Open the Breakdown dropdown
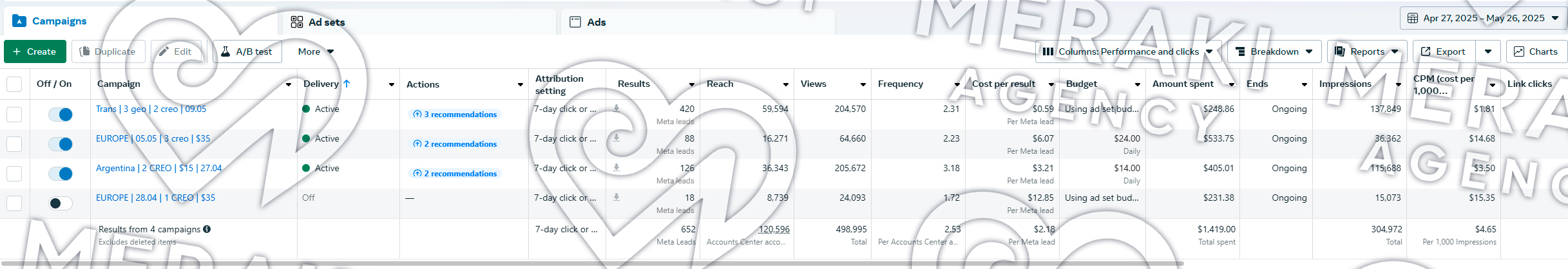Viewport: 1568px width, 269px height. (x=1274, y=51)
